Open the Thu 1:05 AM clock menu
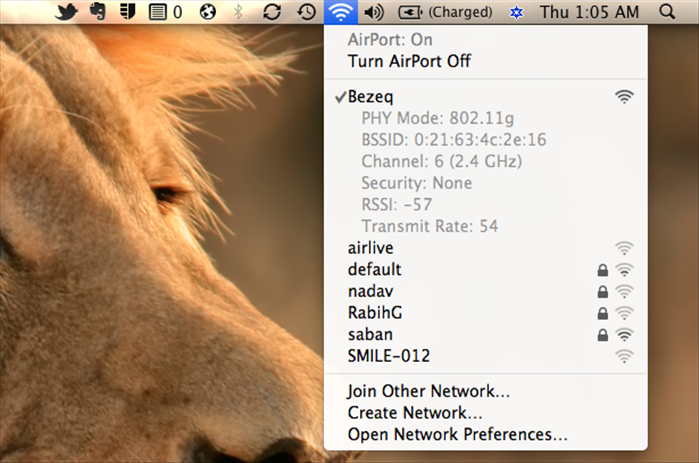 coord(589,12)
